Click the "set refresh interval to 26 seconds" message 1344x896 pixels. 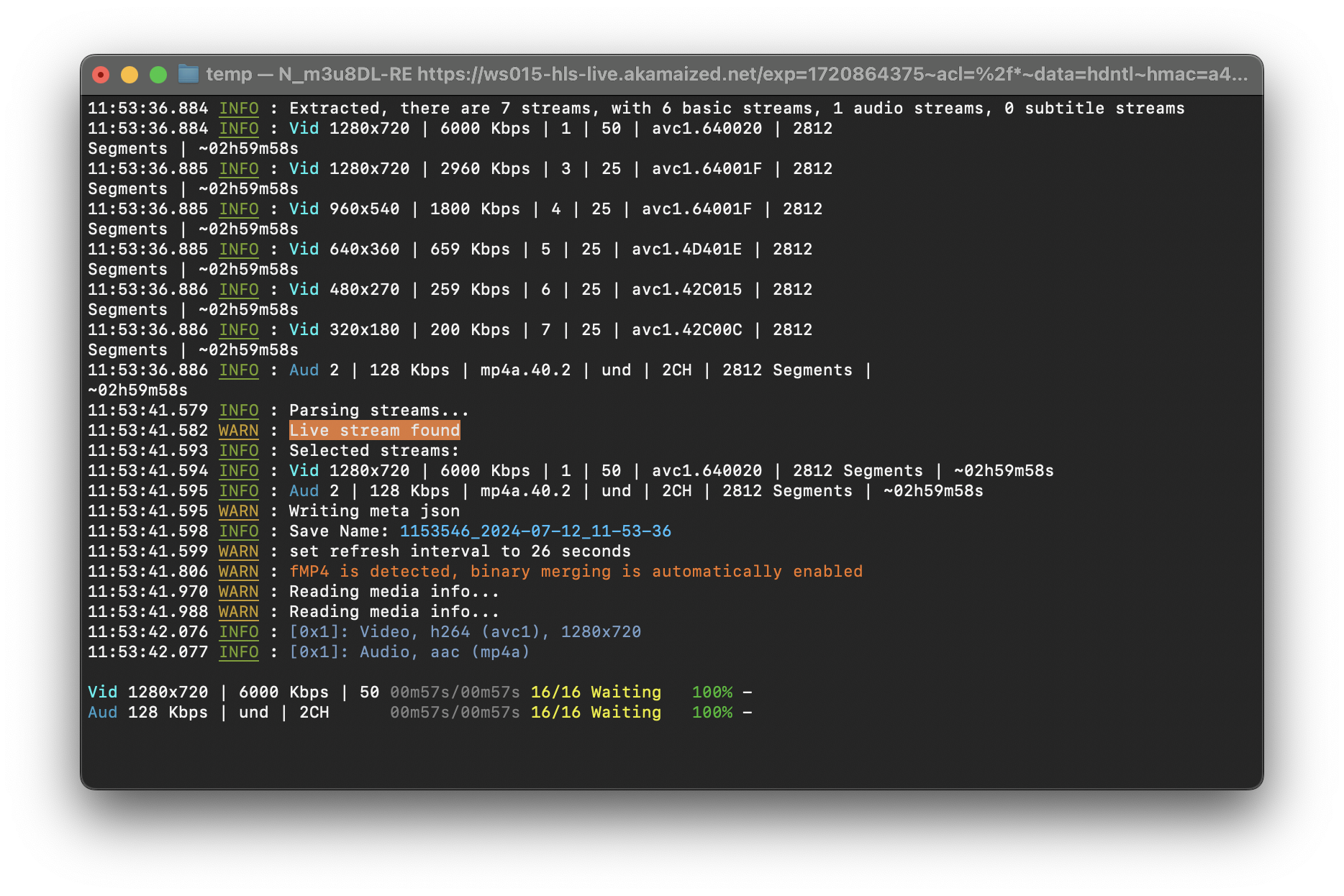click(x=460, y=551)
